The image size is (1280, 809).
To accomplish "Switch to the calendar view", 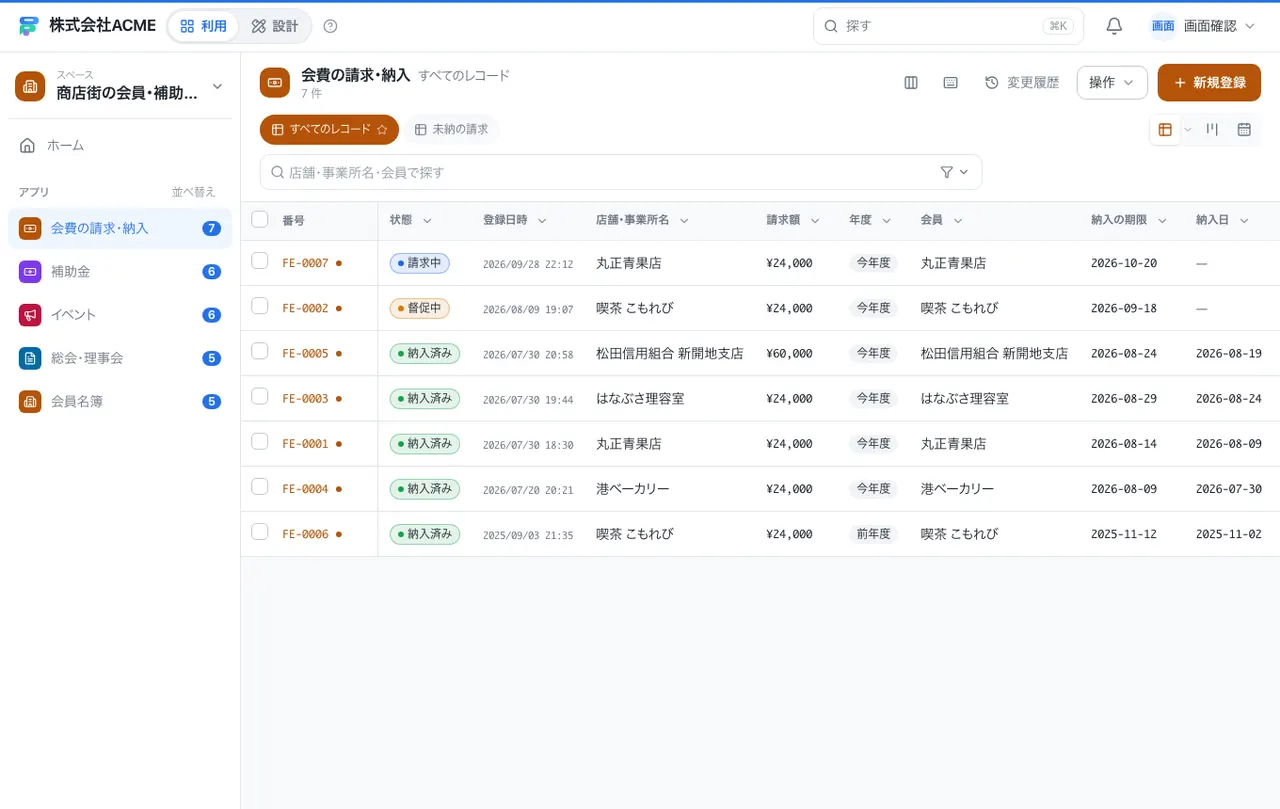I will [1244, 129].
